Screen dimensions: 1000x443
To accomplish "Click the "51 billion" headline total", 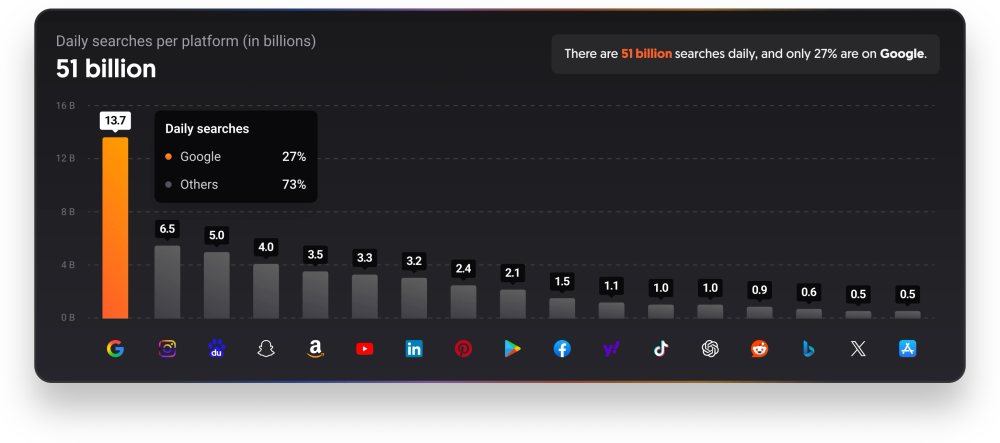I will [x=106, y=69].
